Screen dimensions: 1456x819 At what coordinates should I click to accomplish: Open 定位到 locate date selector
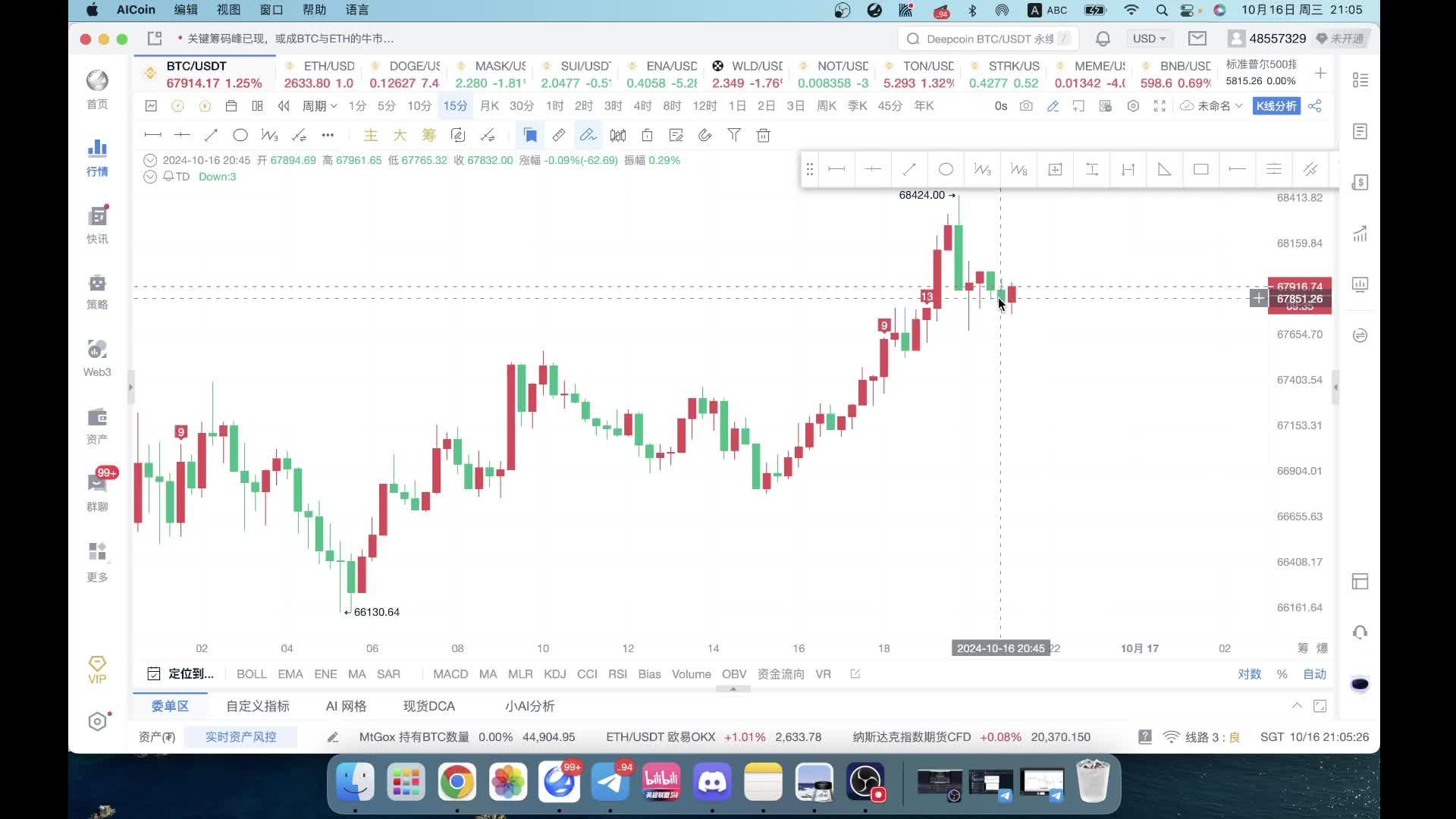[180, 674]
